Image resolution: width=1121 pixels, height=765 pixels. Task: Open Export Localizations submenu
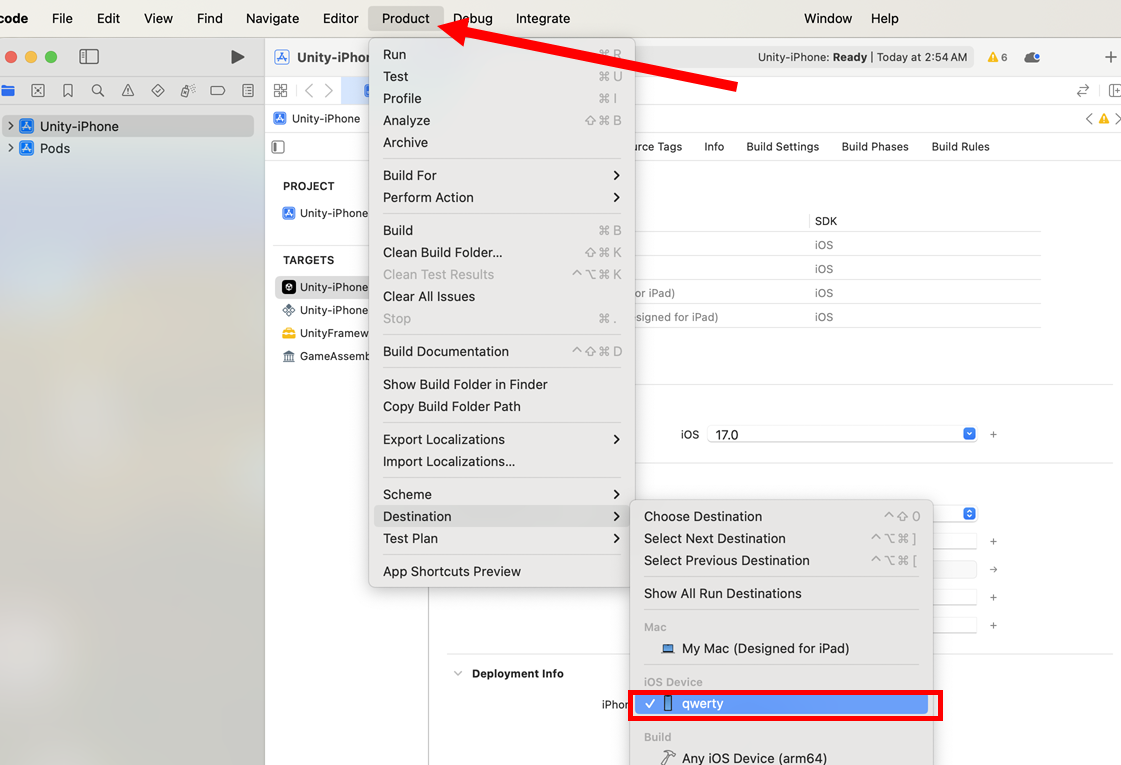pos(500,440)
